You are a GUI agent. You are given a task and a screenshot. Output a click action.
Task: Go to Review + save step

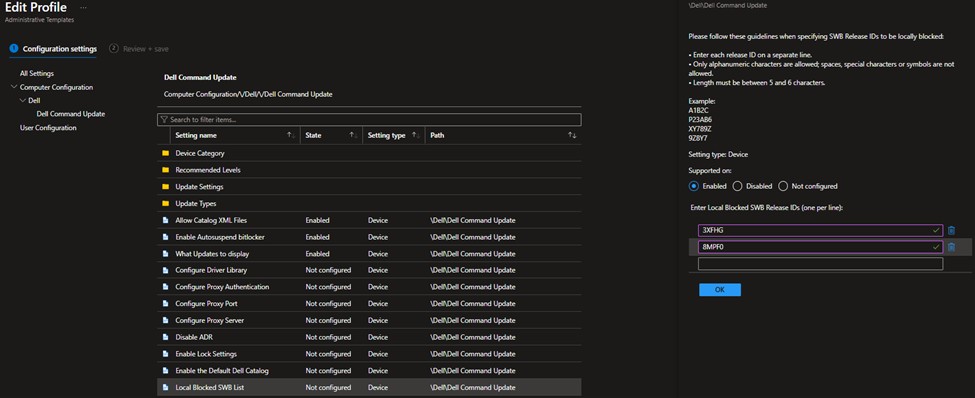tap(139, 49)
